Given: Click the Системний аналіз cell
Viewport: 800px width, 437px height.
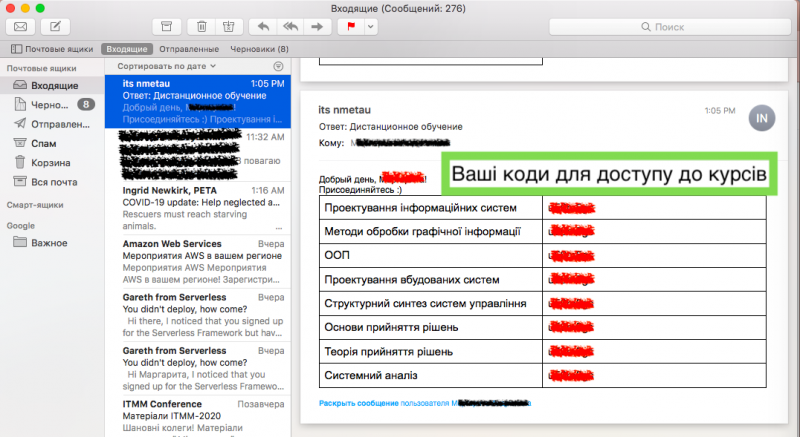Looking at the screenshot, I should 431,375.
